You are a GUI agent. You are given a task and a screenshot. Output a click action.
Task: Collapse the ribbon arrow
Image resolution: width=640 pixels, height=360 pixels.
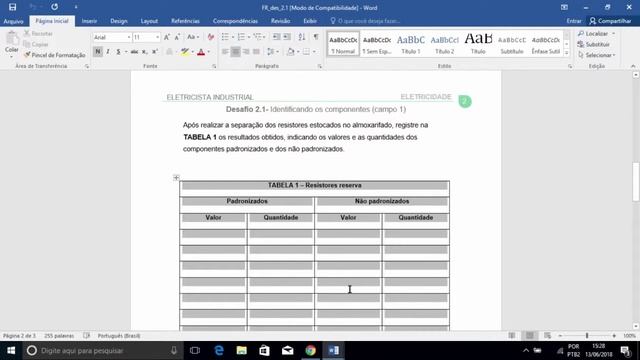tap(633, 66)
